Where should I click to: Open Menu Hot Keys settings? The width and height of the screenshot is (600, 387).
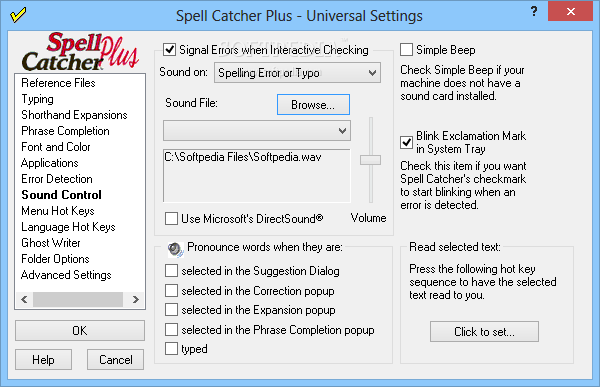pos(58,211)
